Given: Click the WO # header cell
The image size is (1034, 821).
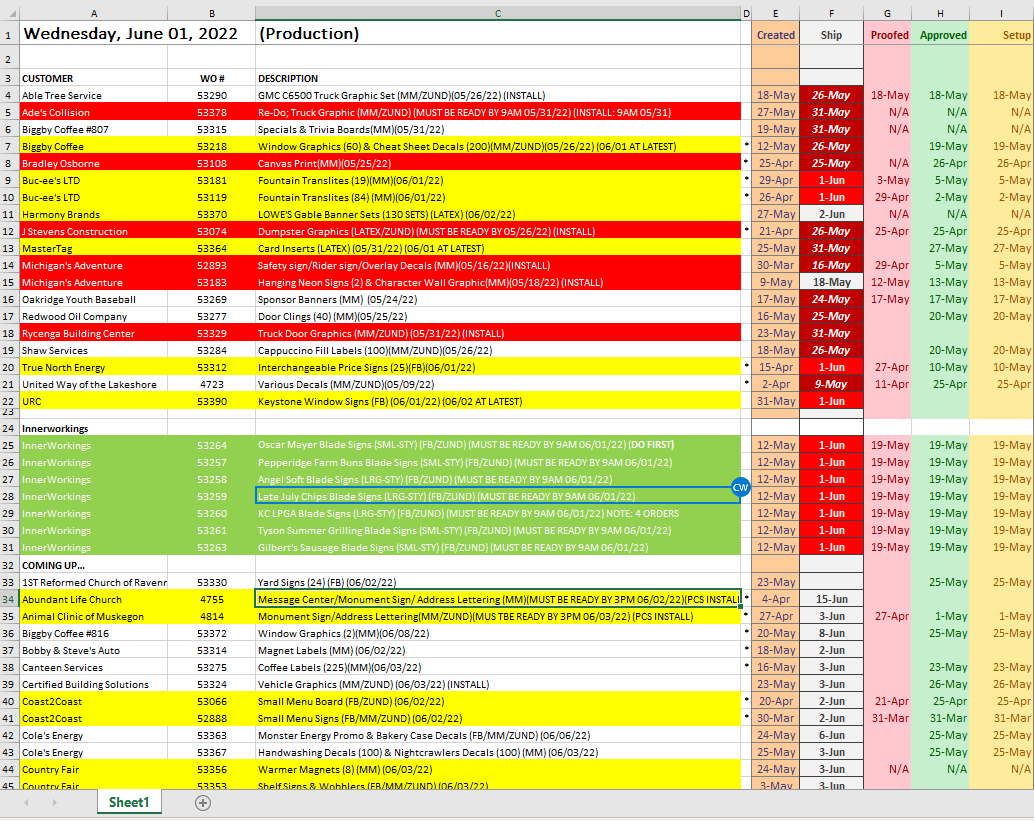Looking at the screenshot, I should tap(212, 78).
